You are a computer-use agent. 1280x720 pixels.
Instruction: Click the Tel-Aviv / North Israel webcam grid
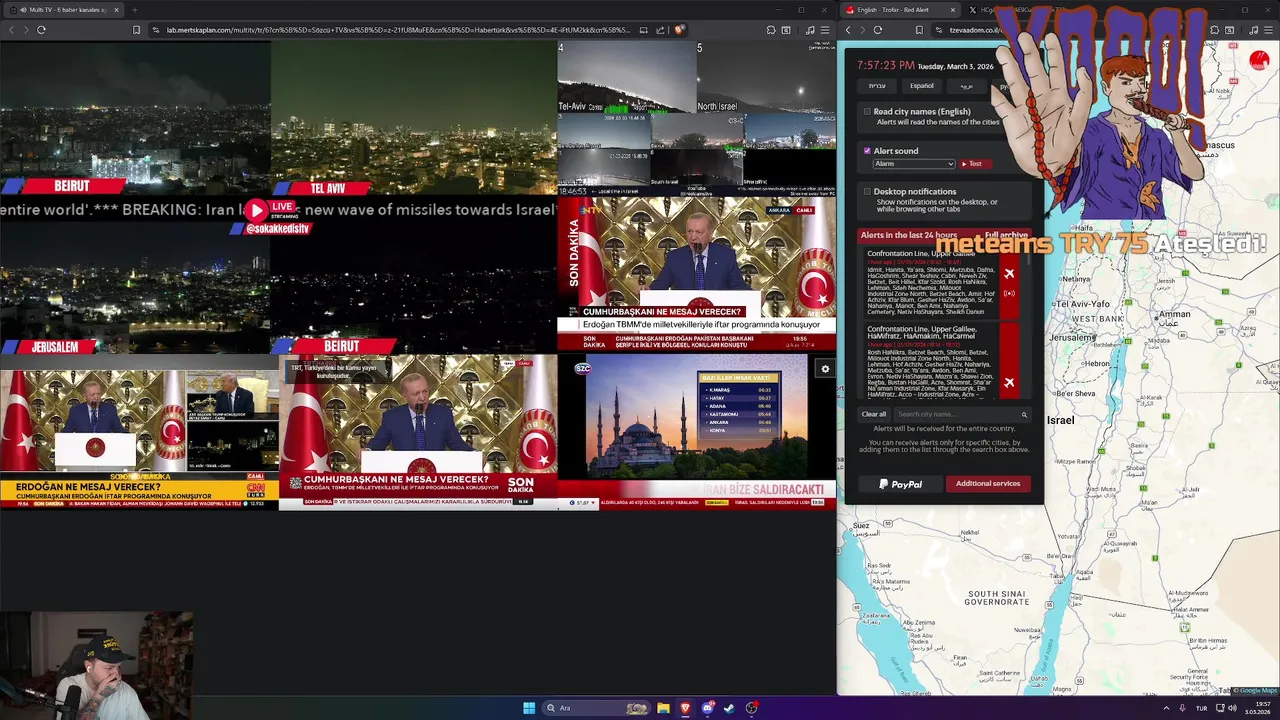click(696, 119)
